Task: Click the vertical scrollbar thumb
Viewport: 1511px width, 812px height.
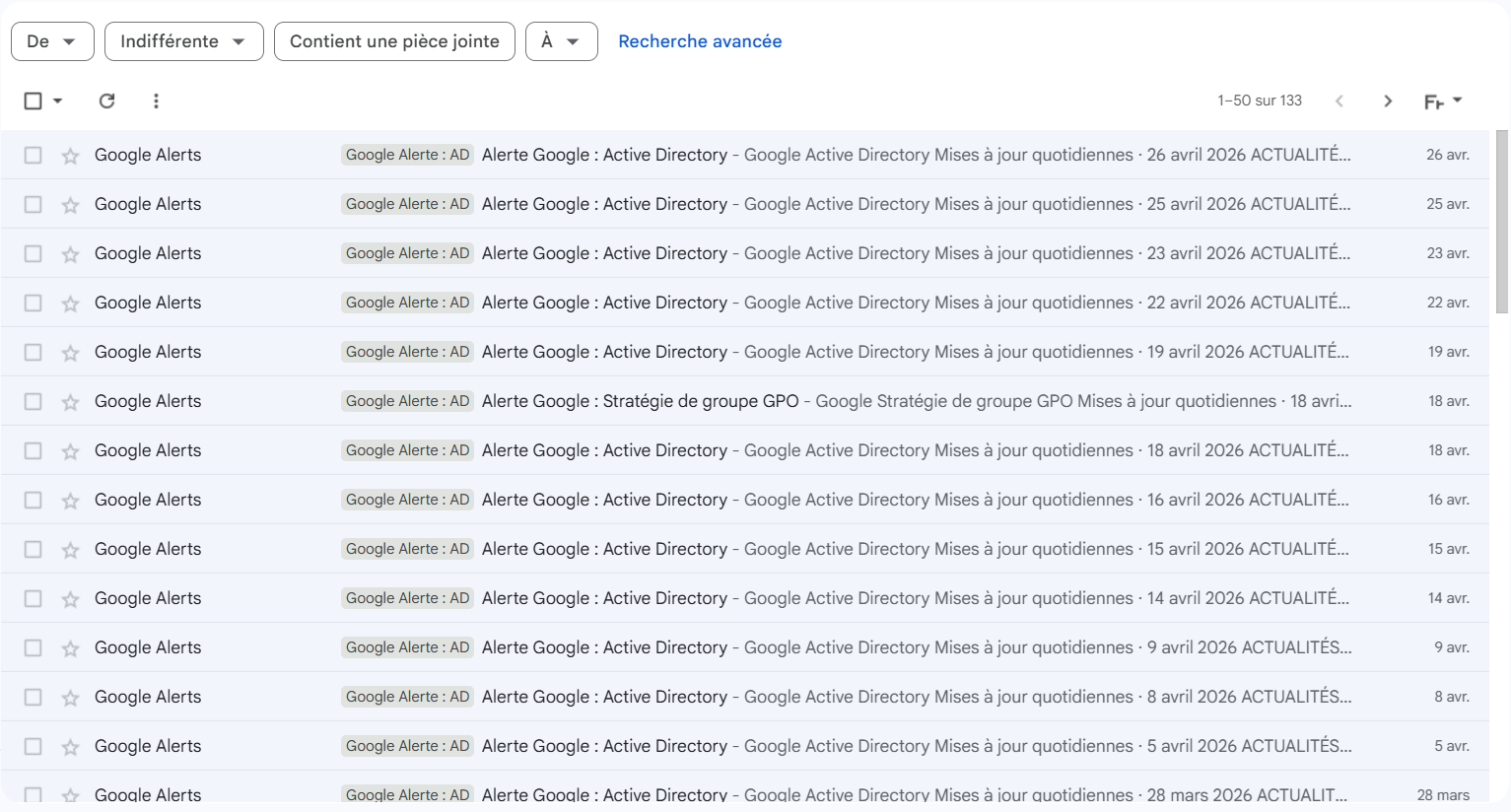Action: click(x=1502, y=222)
